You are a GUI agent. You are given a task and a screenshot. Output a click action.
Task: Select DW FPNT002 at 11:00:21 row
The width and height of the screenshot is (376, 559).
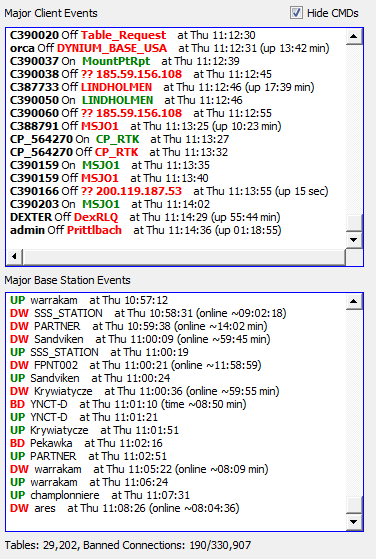tap(136, 365)
